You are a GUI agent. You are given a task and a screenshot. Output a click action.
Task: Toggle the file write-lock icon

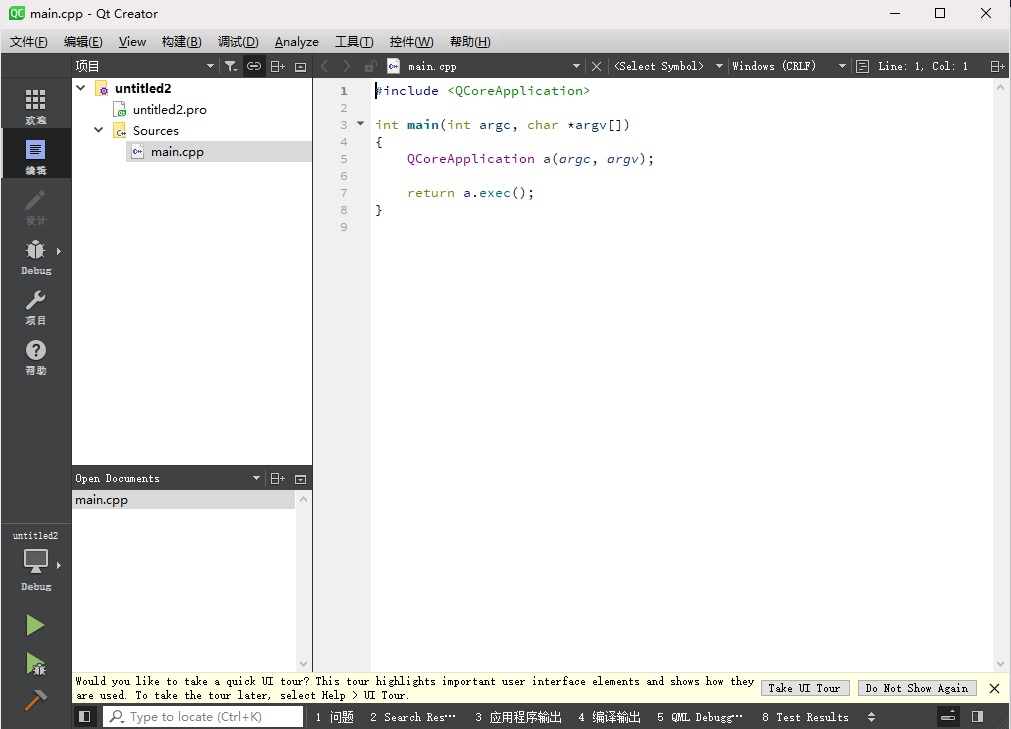click(x=370, y=66)
